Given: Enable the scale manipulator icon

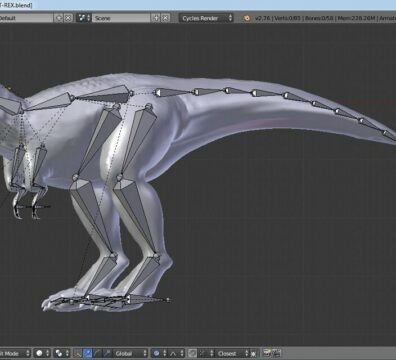Looking at the screenshot, I should pyautogui.click(x=107, y=353).
